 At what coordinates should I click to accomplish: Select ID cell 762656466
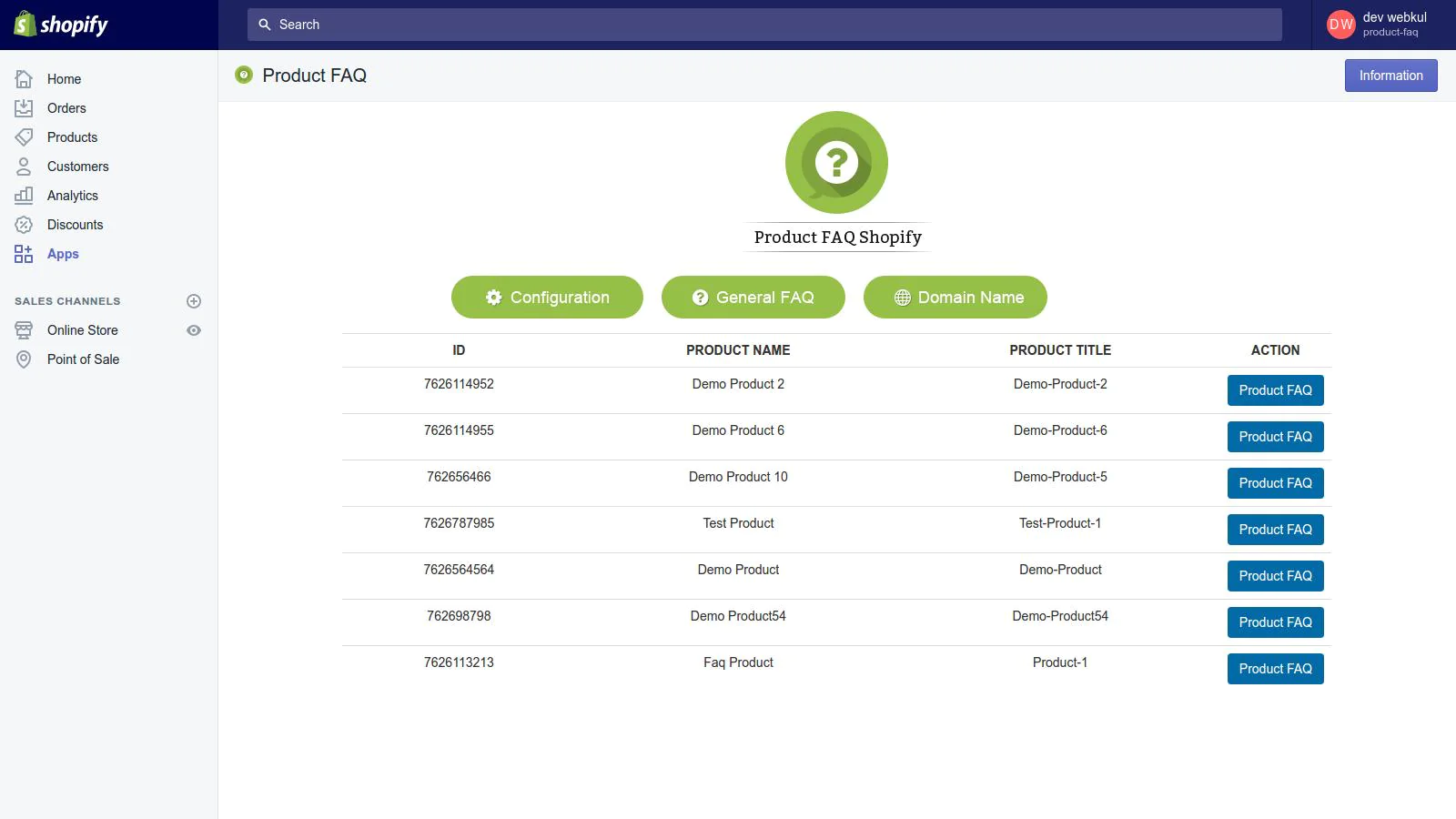coord(459,477)
